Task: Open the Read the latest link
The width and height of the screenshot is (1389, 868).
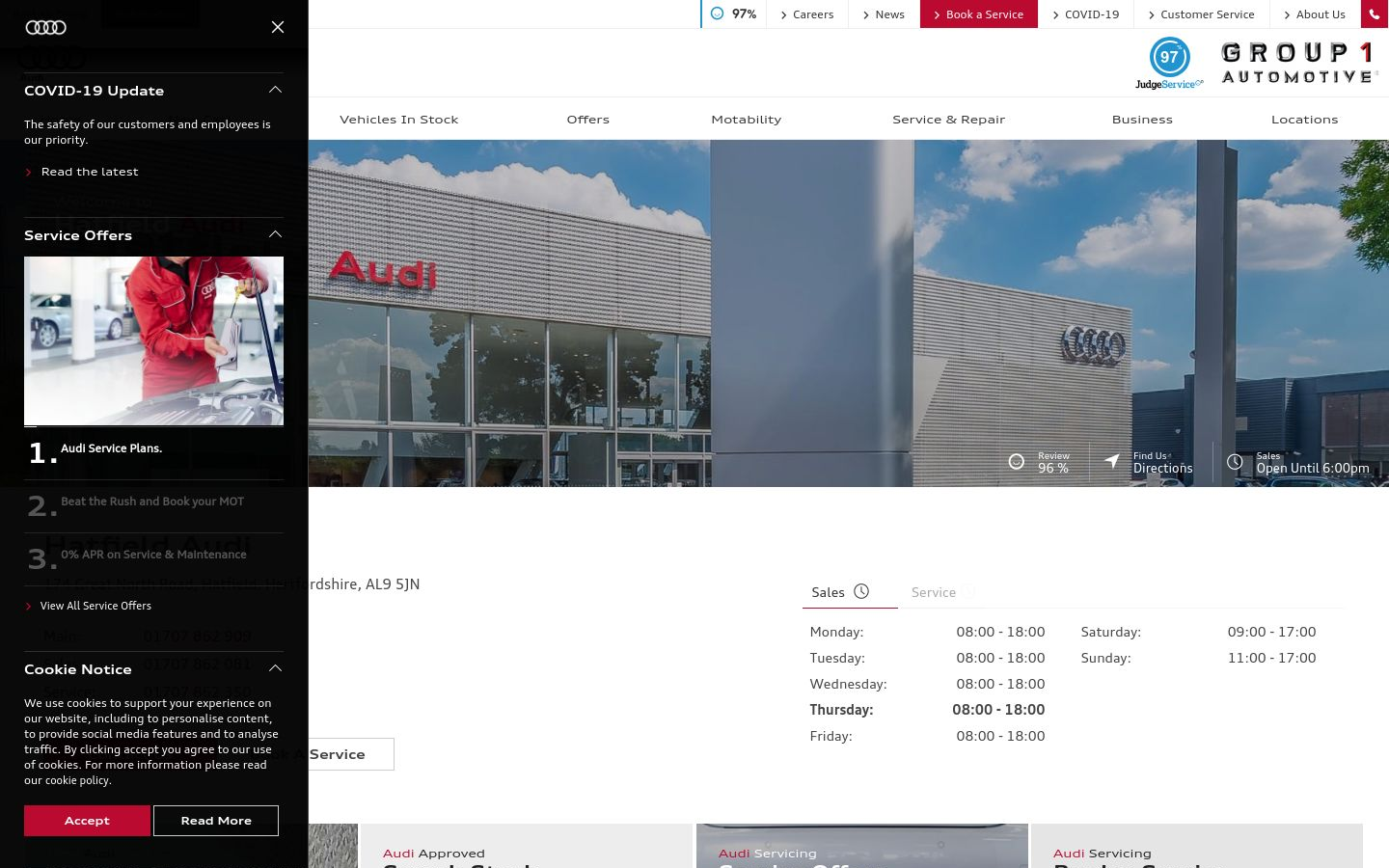Action: click(90, 172)
